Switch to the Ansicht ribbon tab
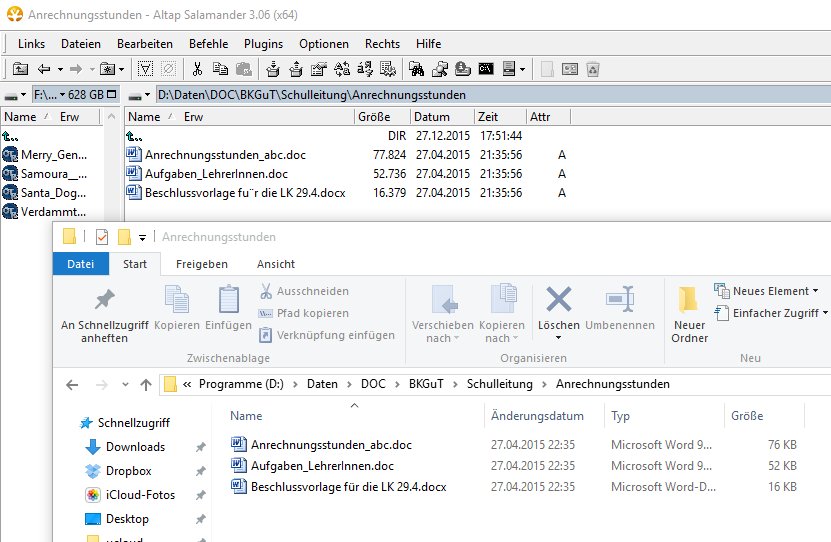The image size is (831, 542). 276,264
